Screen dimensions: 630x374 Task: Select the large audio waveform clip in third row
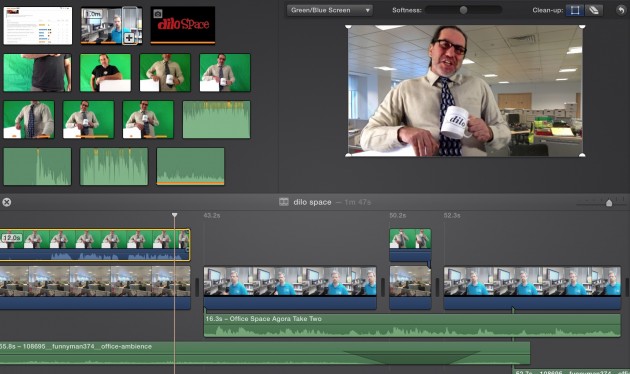click(217, 120)
